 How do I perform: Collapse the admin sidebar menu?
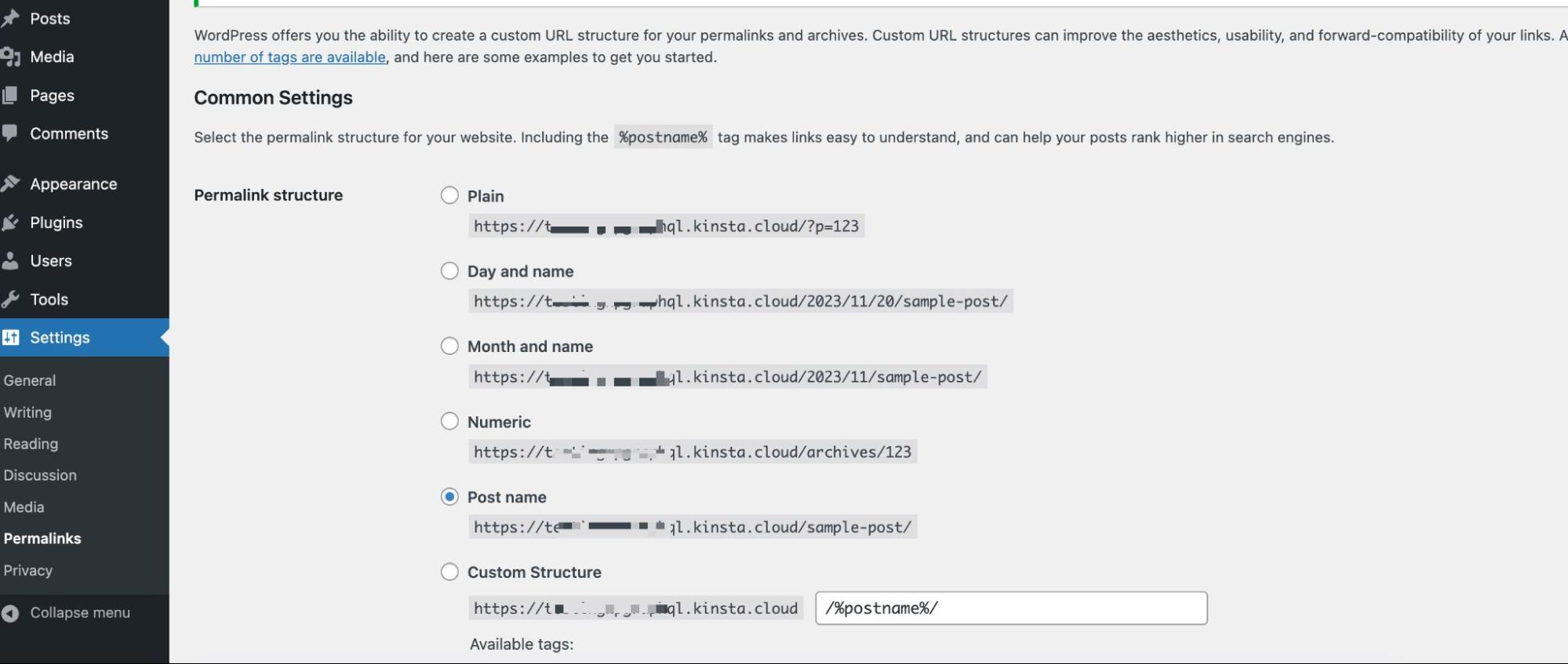pyautogui.click(x=78, y=612)
